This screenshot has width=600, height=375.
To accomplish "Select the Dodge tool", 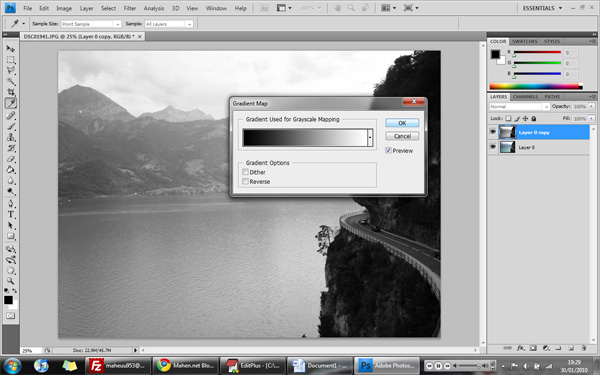I will point(10,191).
